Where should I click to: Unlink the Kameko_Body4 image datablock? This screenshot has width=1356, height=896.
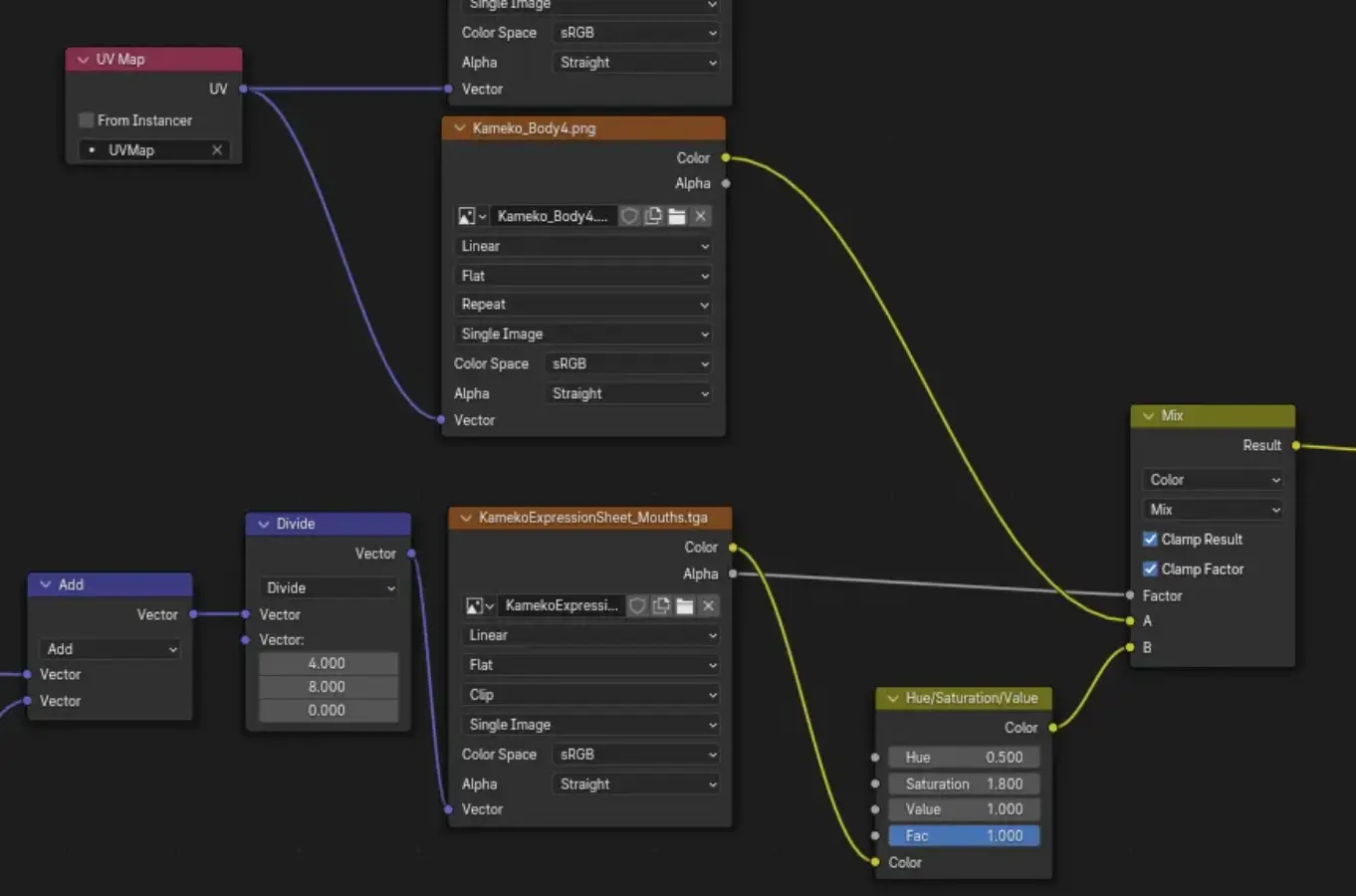coord(701,216)
